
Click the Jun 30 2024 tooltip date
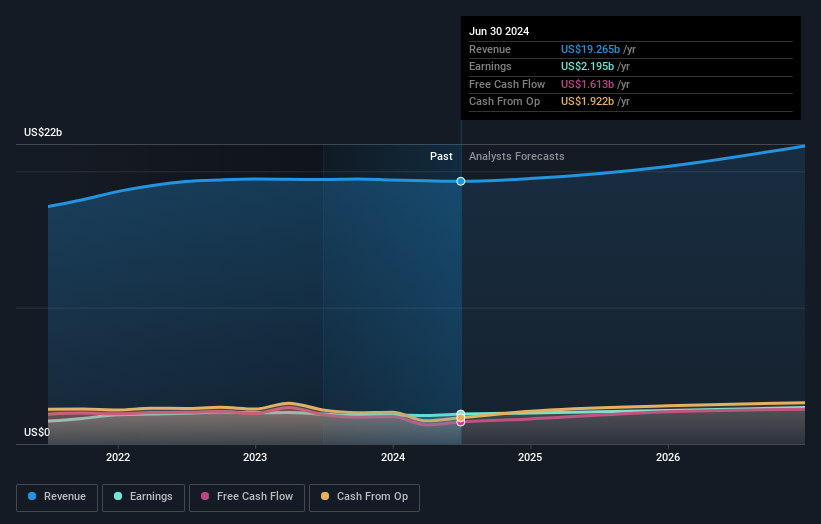499,31
